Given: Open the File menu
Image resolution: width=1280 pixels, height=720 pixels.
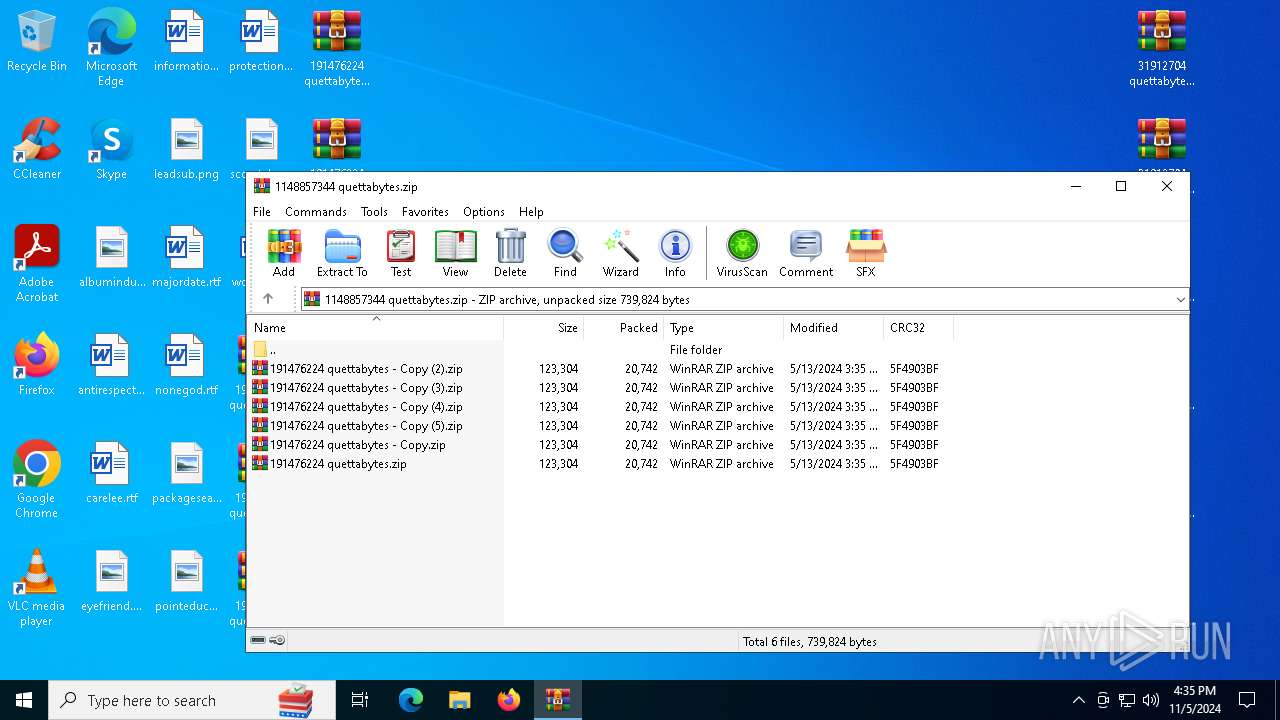Looking at the screenshot, I should click(x=262, y=212).
